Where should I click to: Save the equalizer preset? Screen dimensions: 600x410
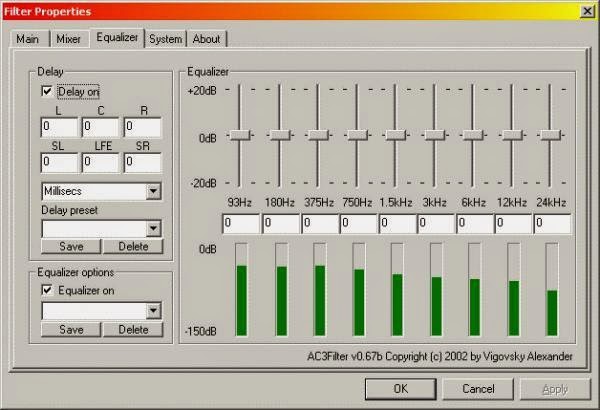[x=71, y=330]
